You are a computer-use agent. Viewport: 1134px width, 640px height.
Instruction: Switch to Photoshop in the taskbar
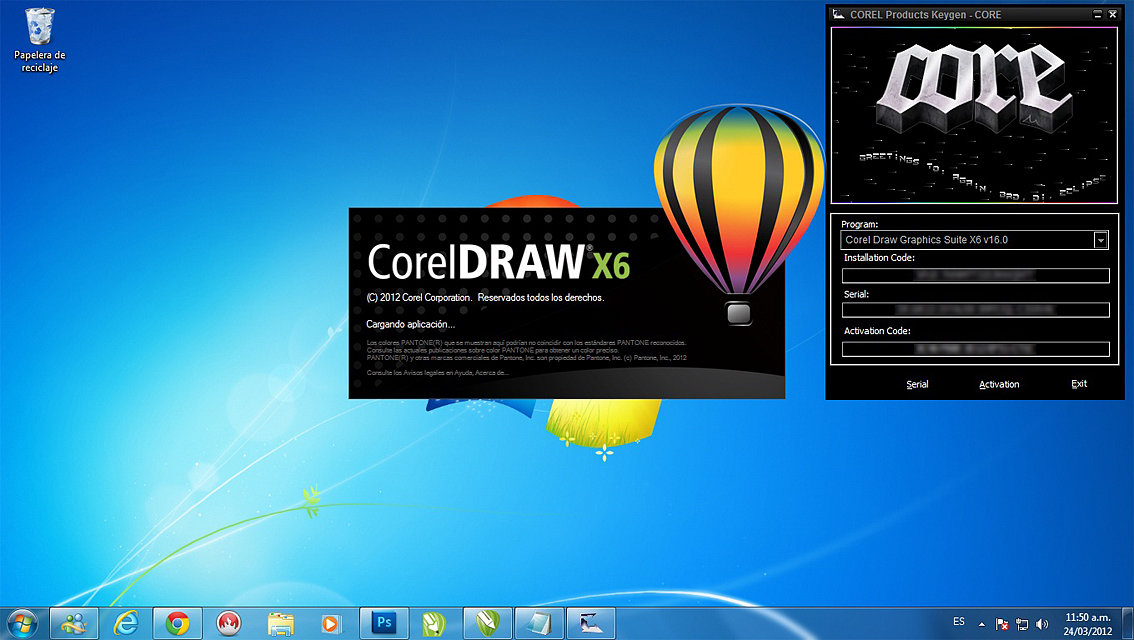[384, 623]
